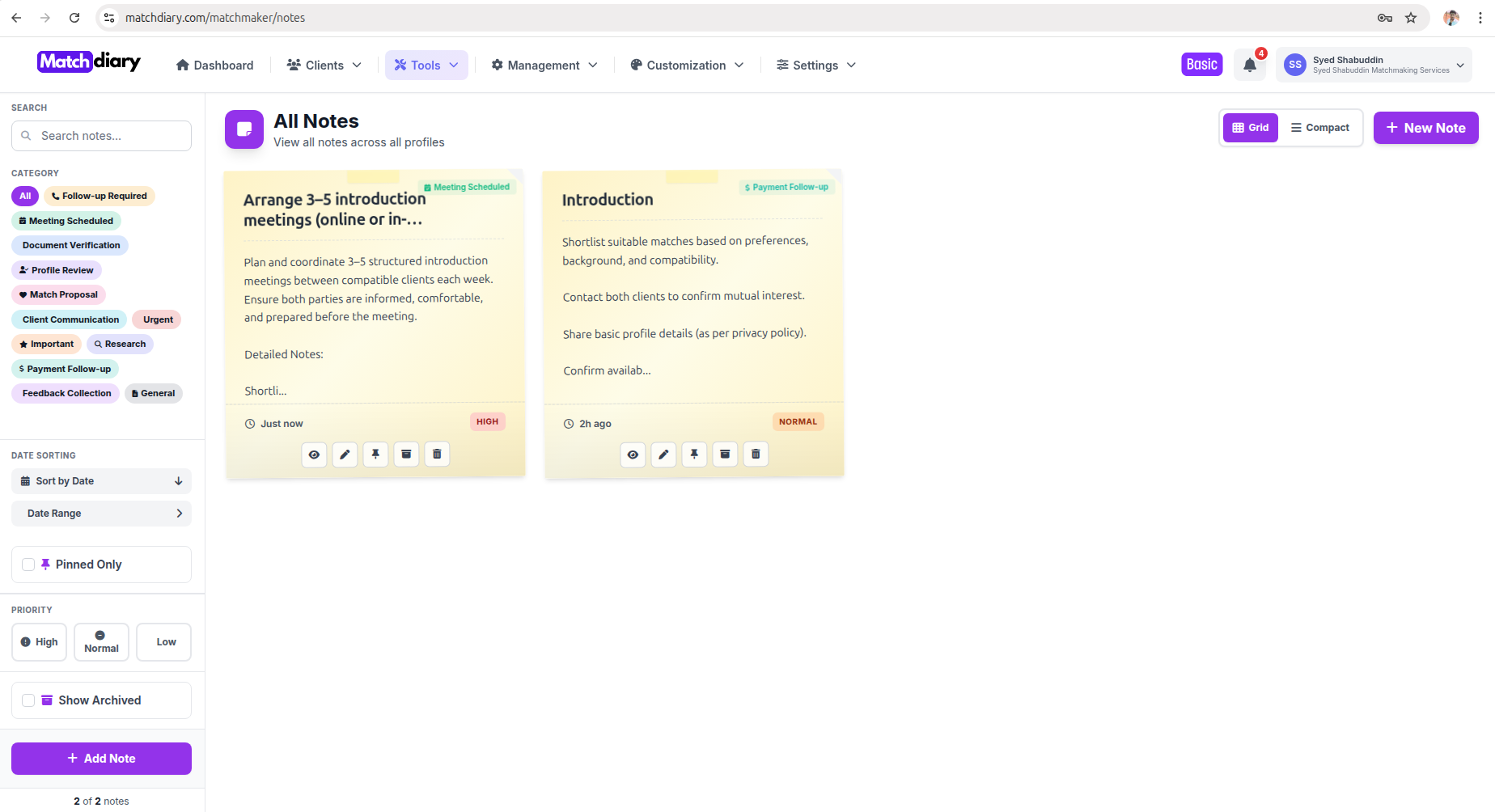View the Introduction note via eye icon

pyautogui.click(x=633, y=455)
